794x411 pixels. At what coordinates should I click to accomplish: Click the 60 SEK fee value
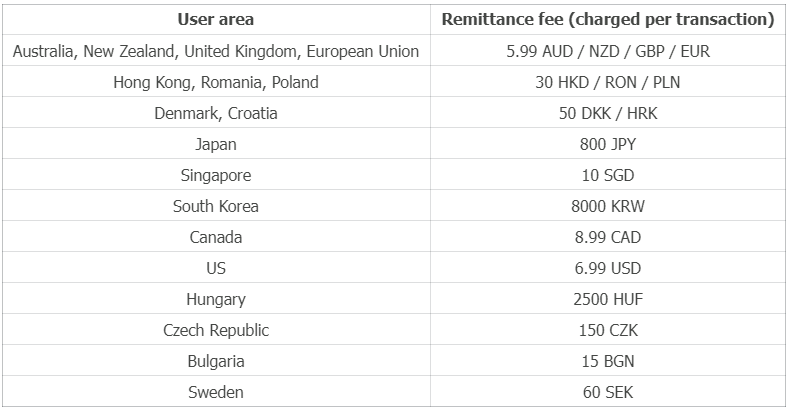tap(608, 392)
